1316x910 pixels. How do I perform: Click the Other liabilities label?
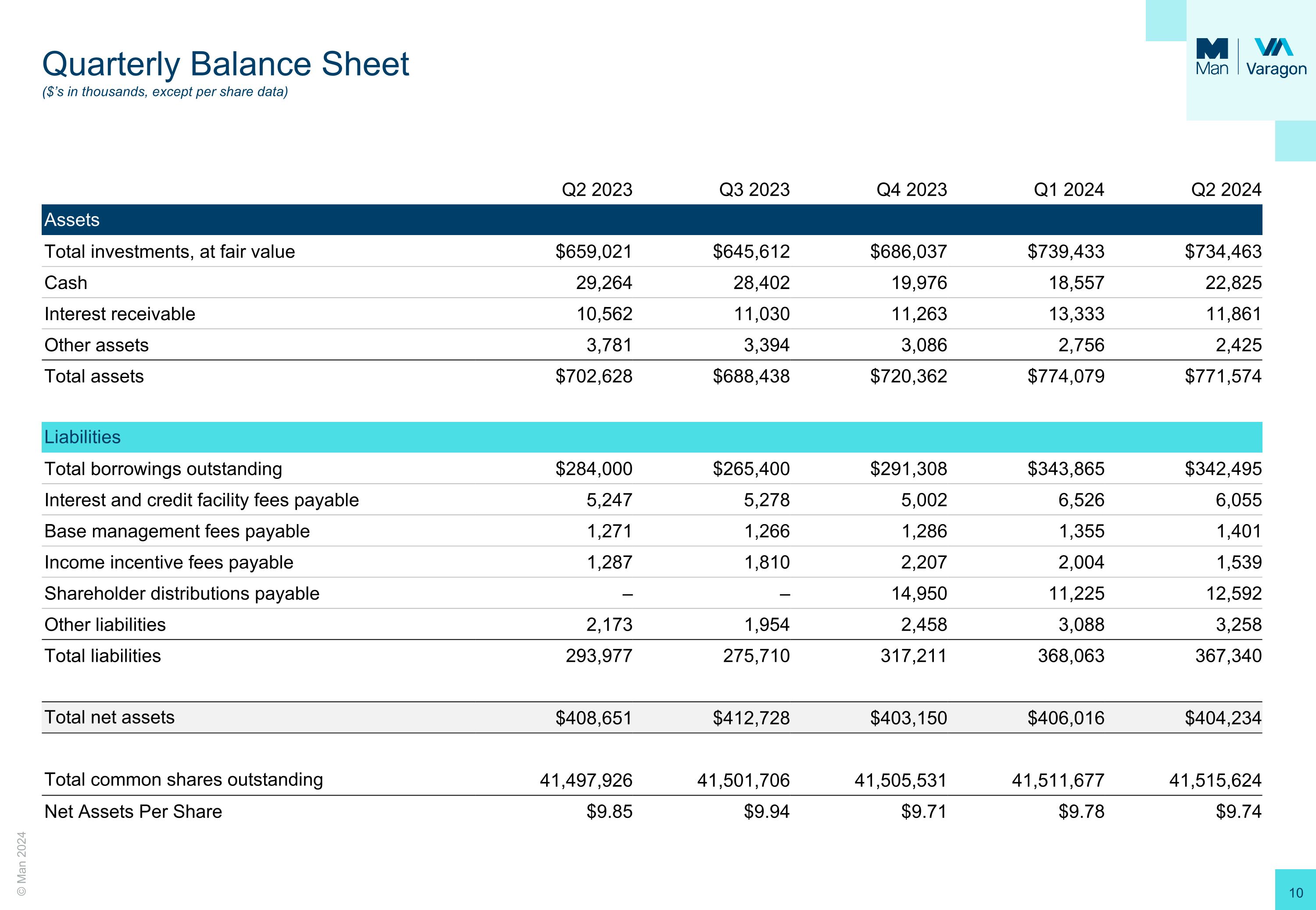coord(105,625)
